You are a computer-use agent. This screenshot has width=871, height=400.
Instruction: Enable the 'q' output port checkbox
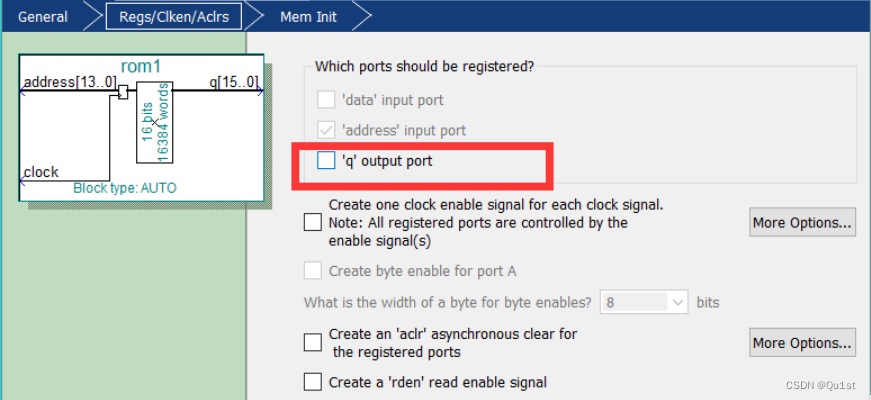[x=326, y=160]
